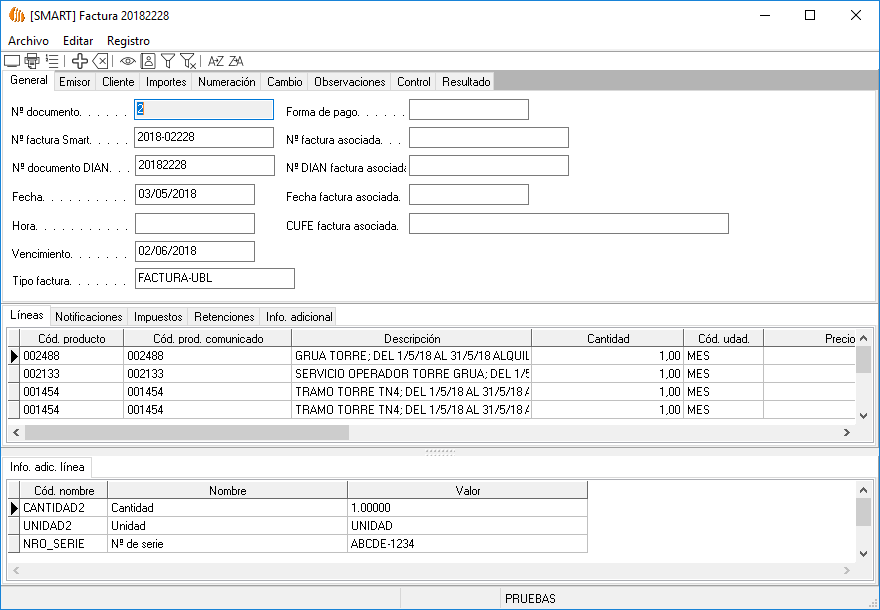The width and height of the screenshot is (880, 610).
Task: Click the lines grid horizontal scrollbar
Action: point(186,433)
